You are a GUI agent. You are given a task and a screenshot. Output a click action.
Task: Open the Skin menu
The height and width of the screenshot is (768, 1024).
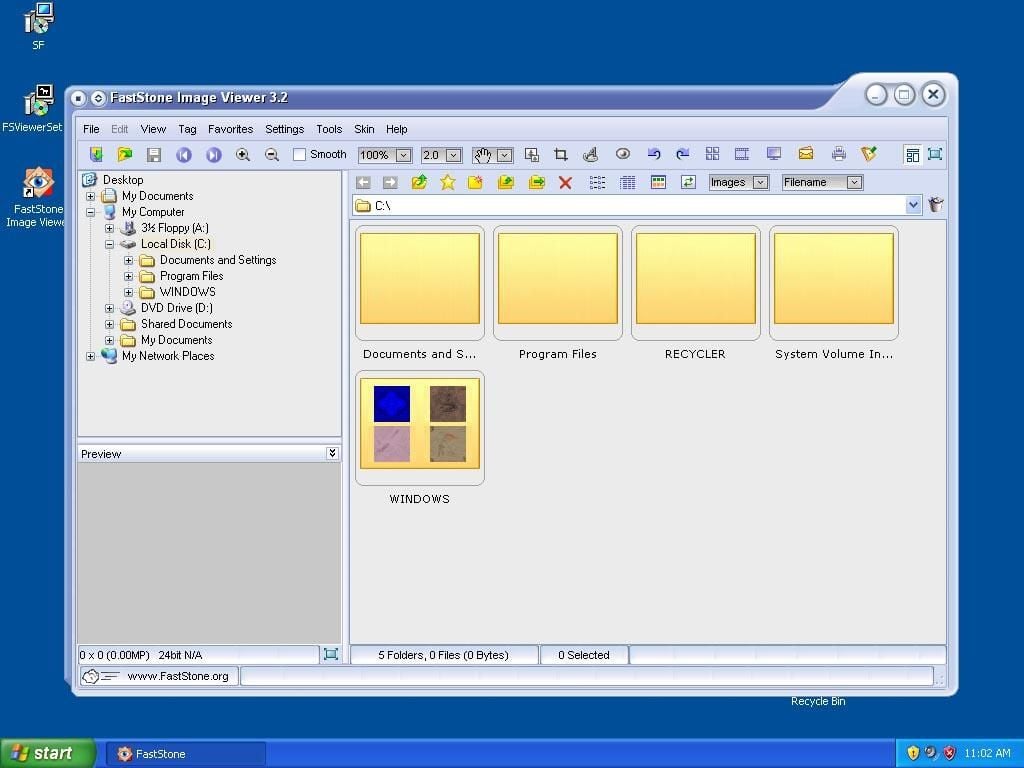(364, 129)
